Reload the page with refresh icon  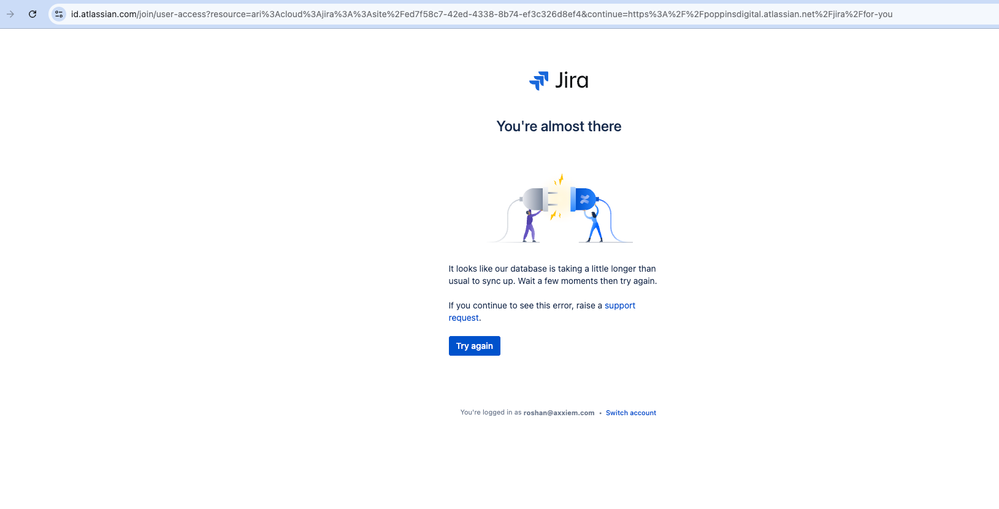tap(32, 14)
